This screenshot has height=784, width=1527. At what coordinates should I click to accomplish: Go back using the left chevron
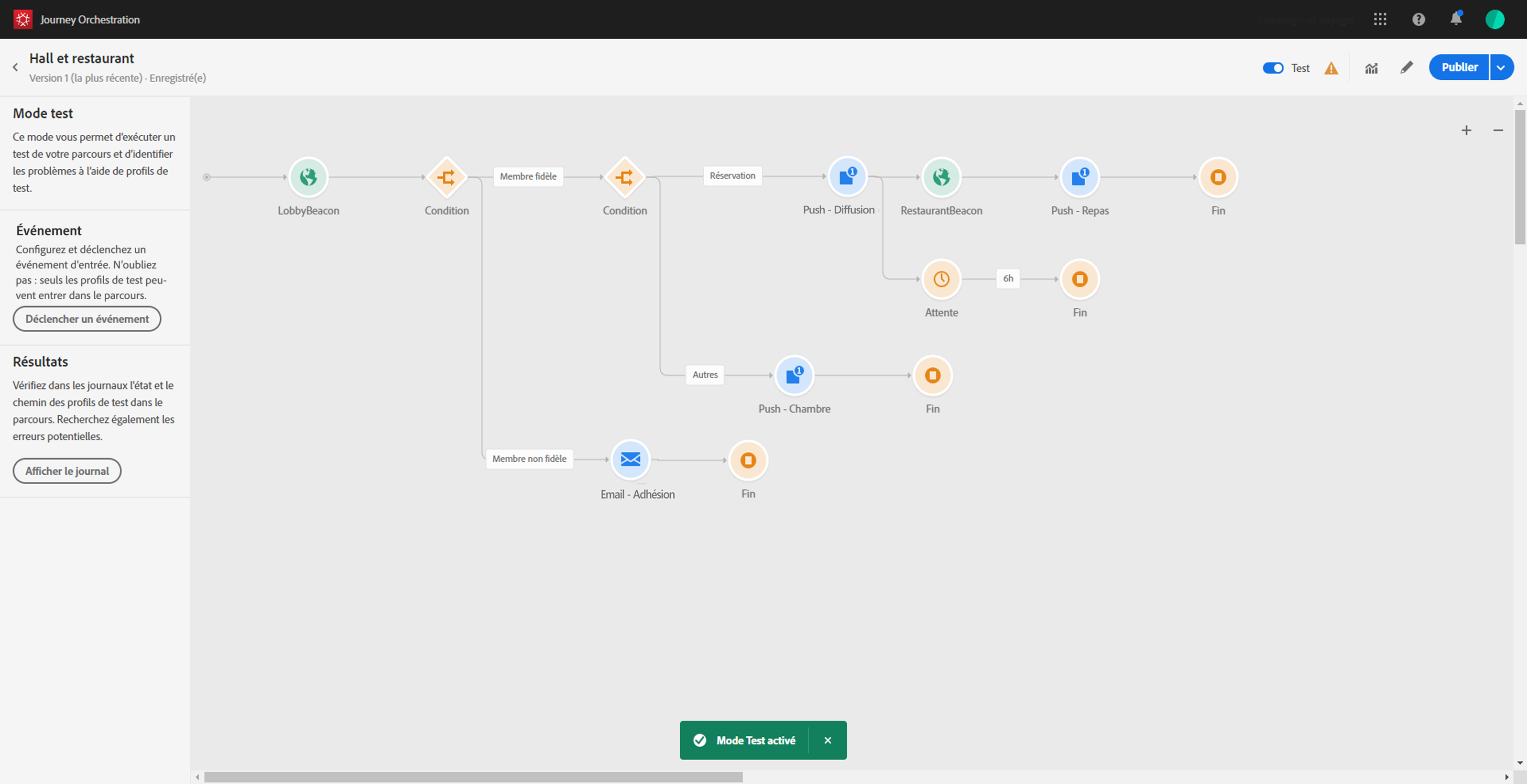[x=15, y=67]
